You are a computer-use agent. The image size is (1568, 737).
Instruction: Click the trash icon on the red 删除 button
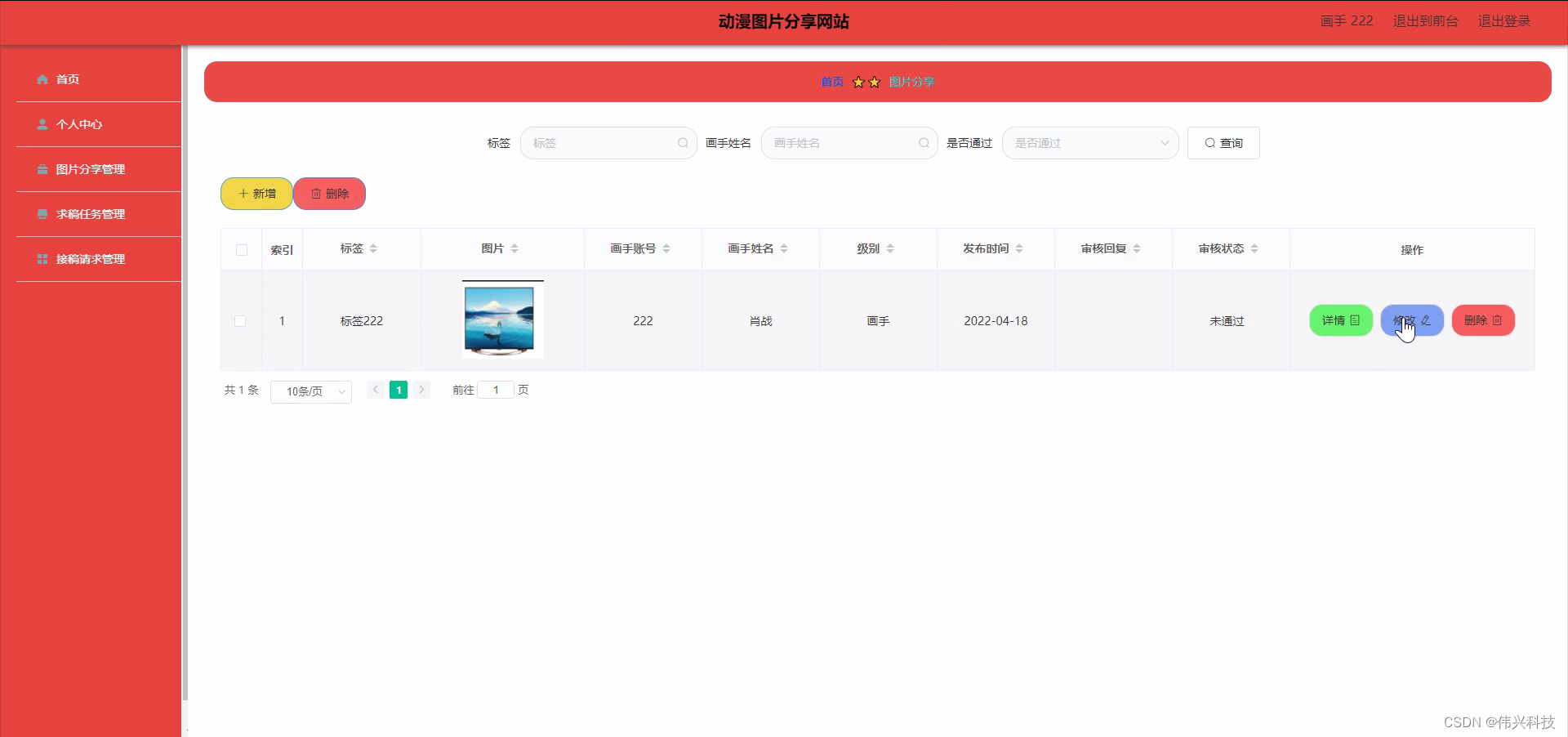click(x=317, y=194)
